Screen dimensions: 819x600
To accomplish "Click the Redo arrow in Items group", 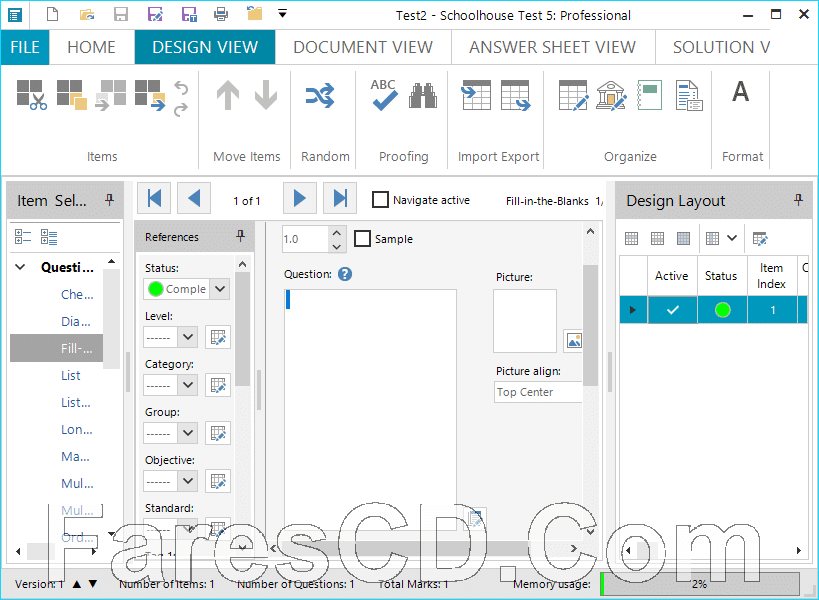I will [181, 109].
